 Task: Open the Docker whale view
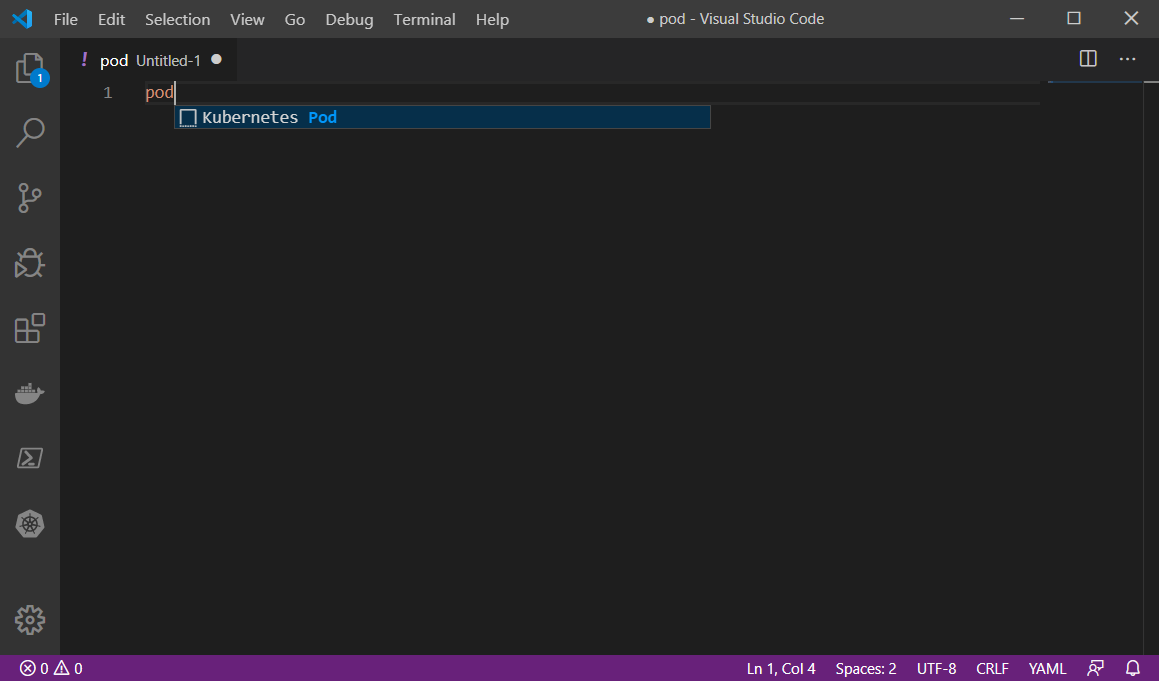(30, 393)
